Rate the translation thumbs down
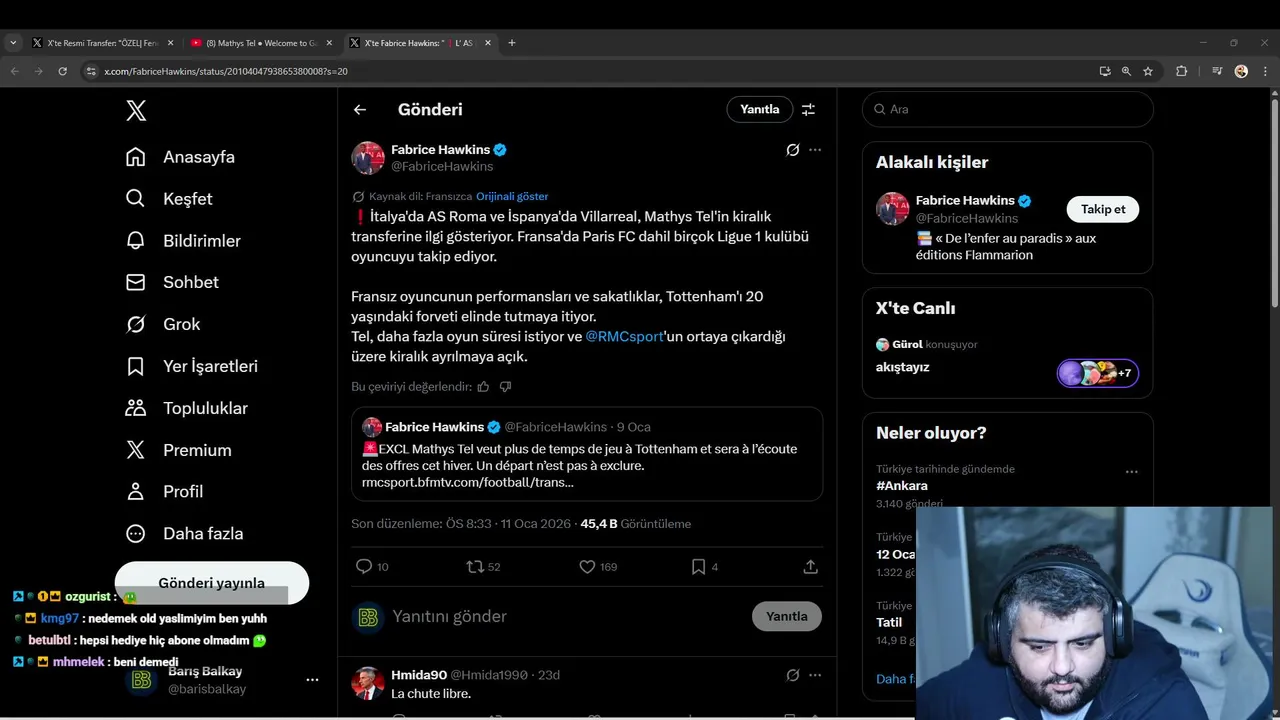The width and height of the screenshot is (1280, 720). pyautogui.click(x=505, y=386)
